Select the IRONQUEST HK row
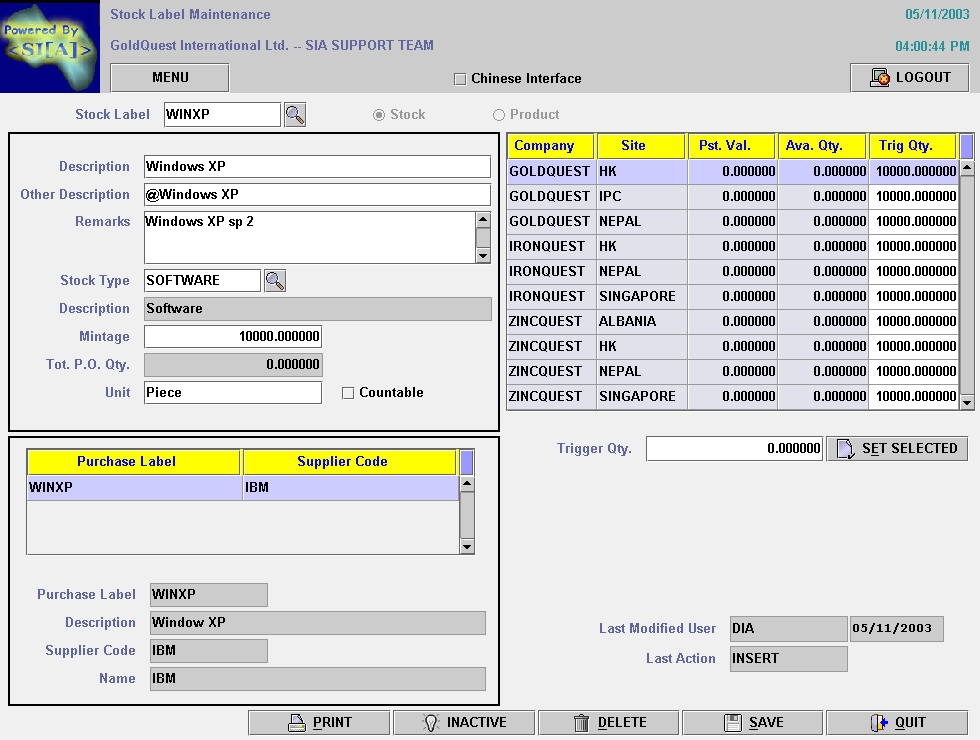Image resolution: width=980 pixels, height=740 pixels. click(x=732, y=246)
